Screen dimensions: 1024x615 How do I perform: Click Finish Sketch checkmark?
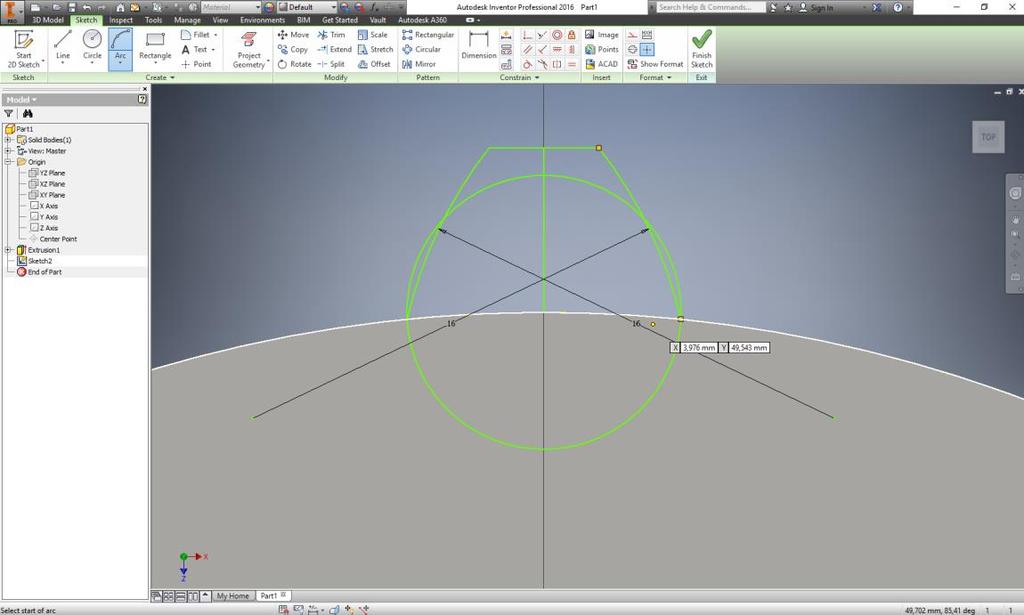(x=701, y=48)
